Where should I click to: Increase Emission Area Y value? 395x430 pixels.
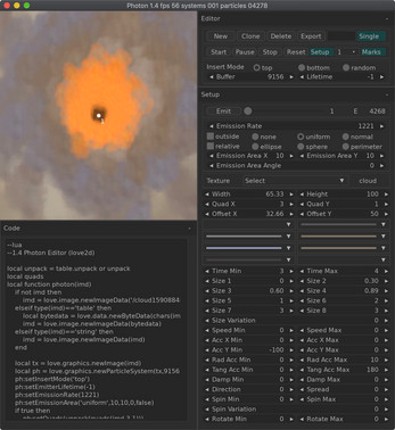click(382, 156)
